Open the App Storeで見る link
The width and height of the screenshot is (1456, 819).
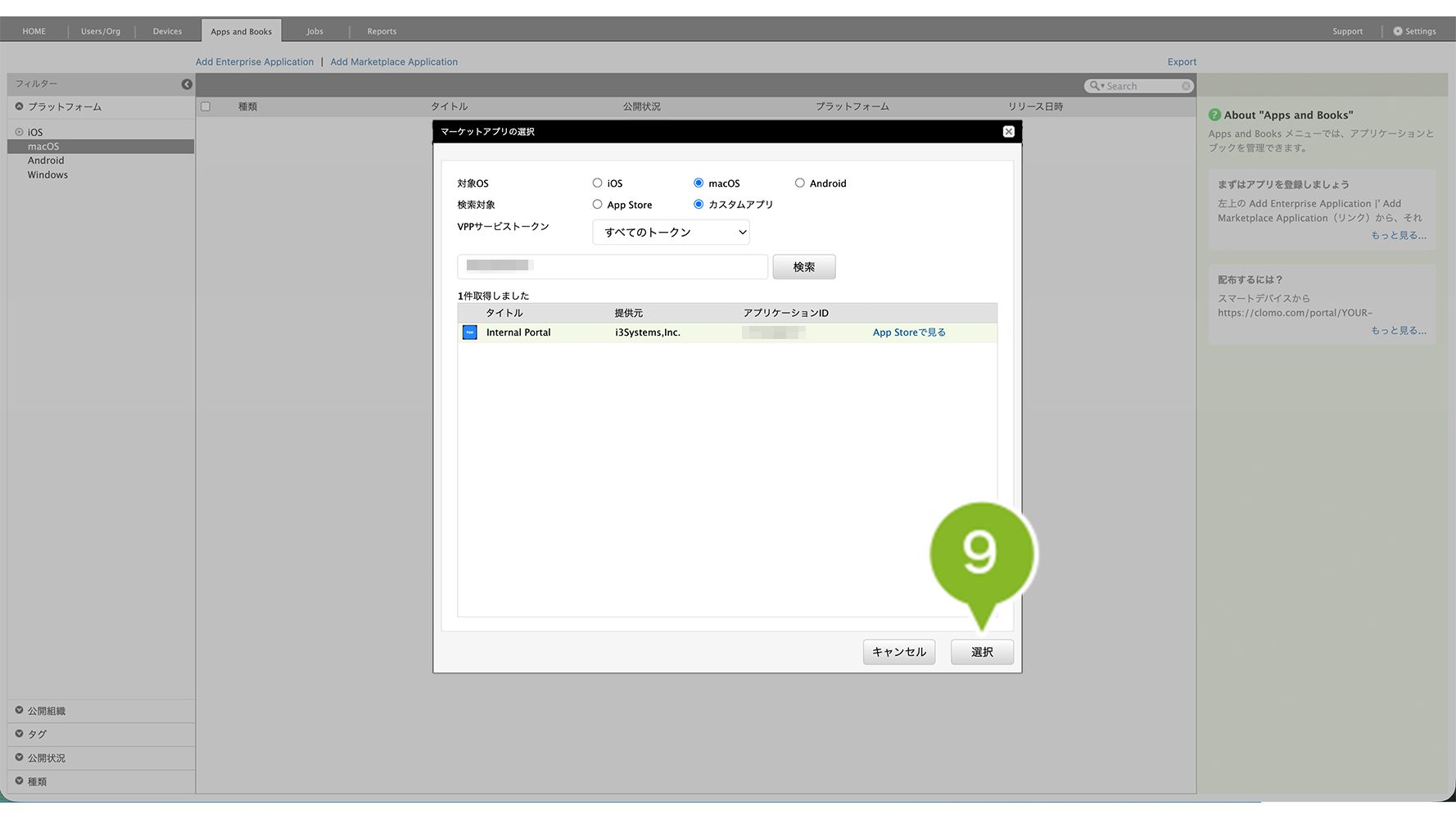click(x=909, y=333)
